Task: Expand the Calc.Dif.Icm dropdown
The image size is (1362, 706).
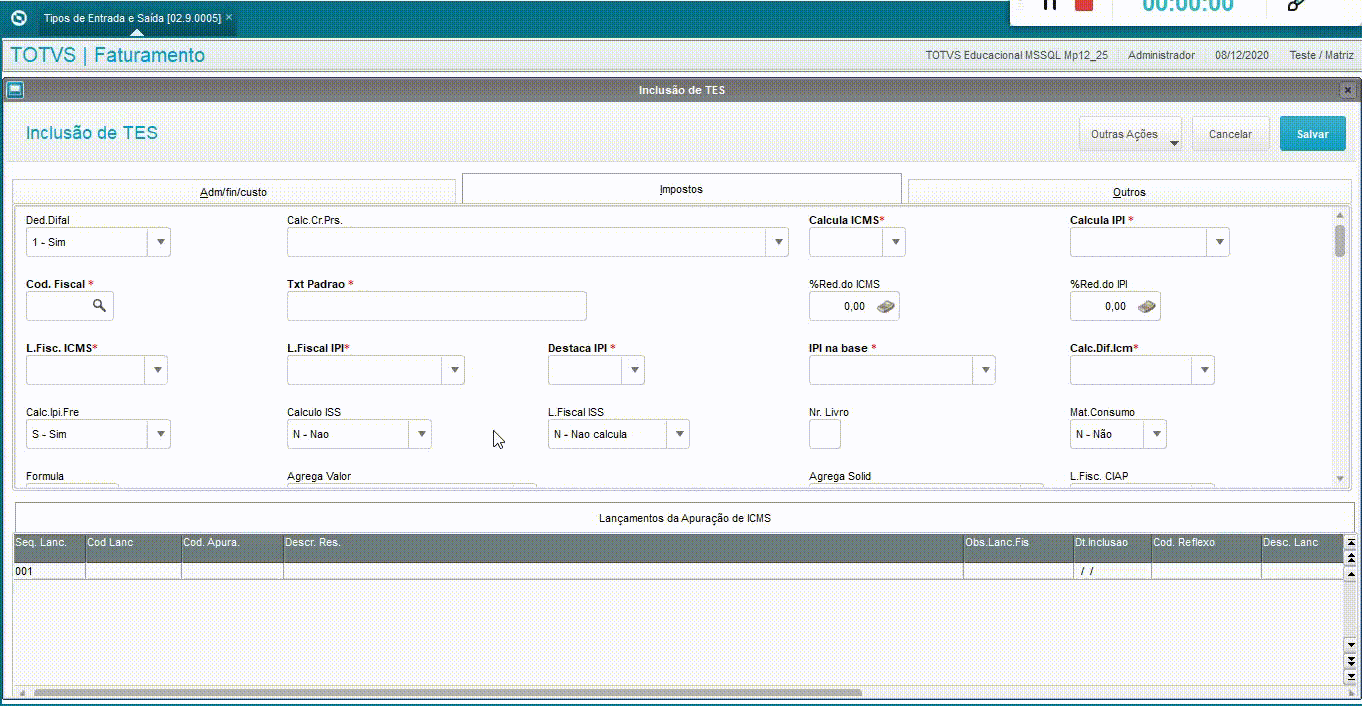Action: coord(1203,370)
